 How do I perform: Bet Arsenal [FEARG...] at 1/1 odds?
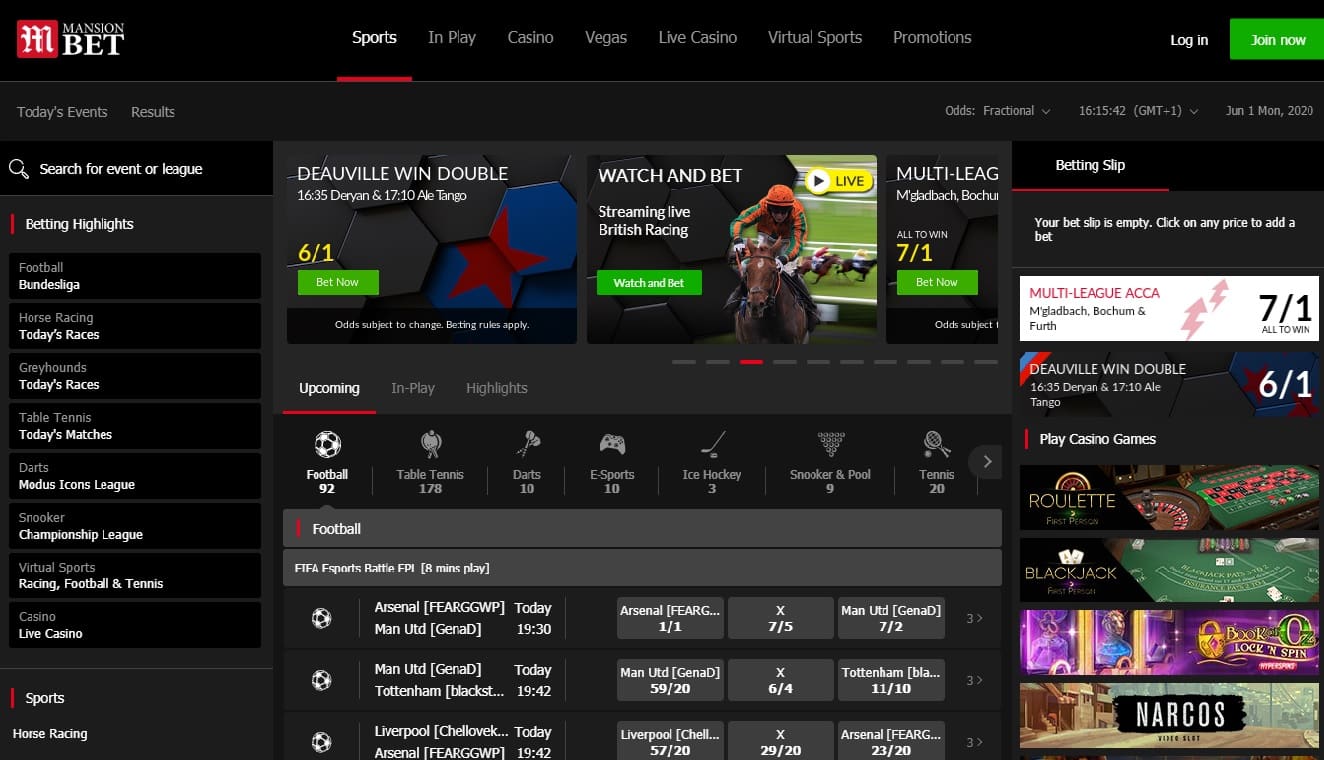coord(670,618)
